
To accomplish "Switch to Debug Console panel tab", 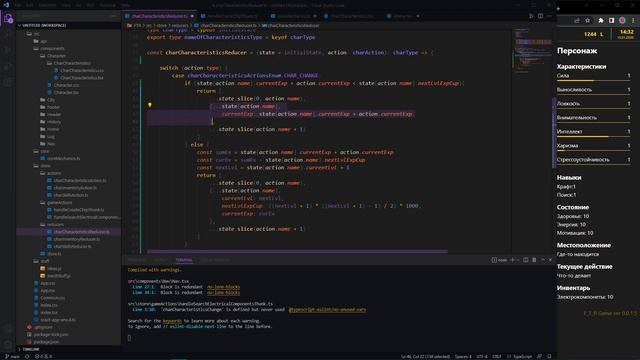I will point(215,260).
